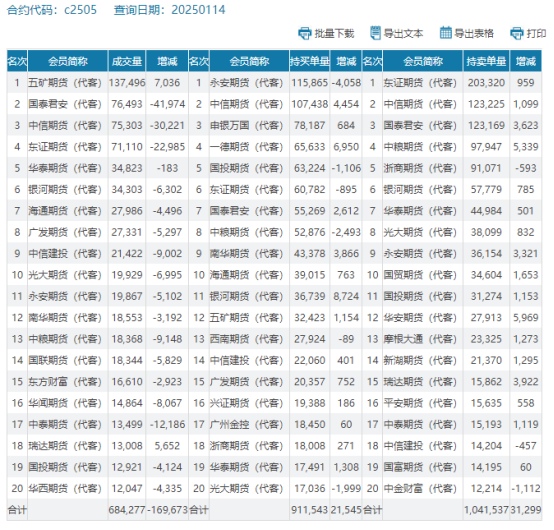Click the export text document icon
This screenshot has width=554, height=530.
pyautogui.click(x=375, y=33)
